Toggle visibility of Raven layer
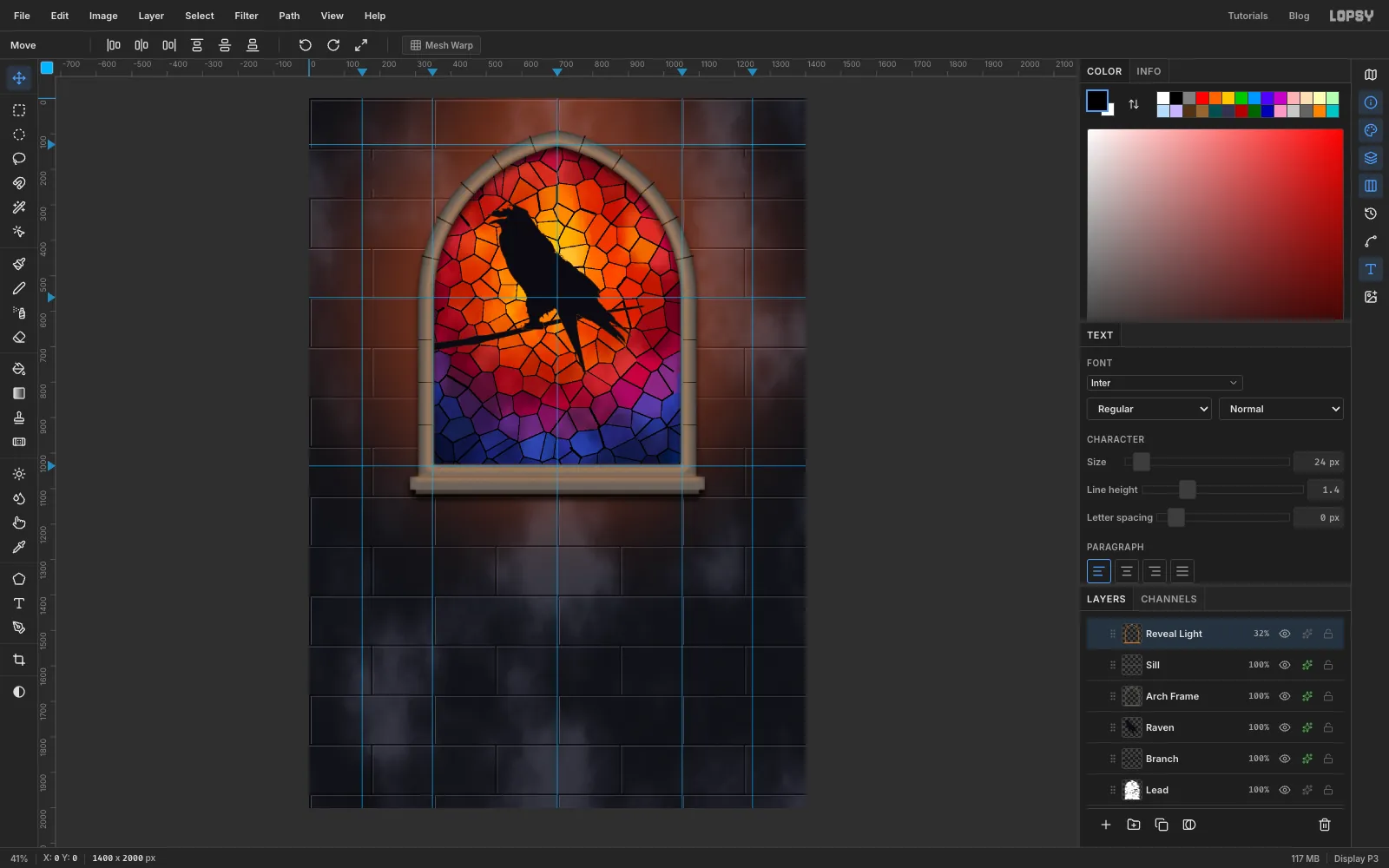 [1285, 727]
